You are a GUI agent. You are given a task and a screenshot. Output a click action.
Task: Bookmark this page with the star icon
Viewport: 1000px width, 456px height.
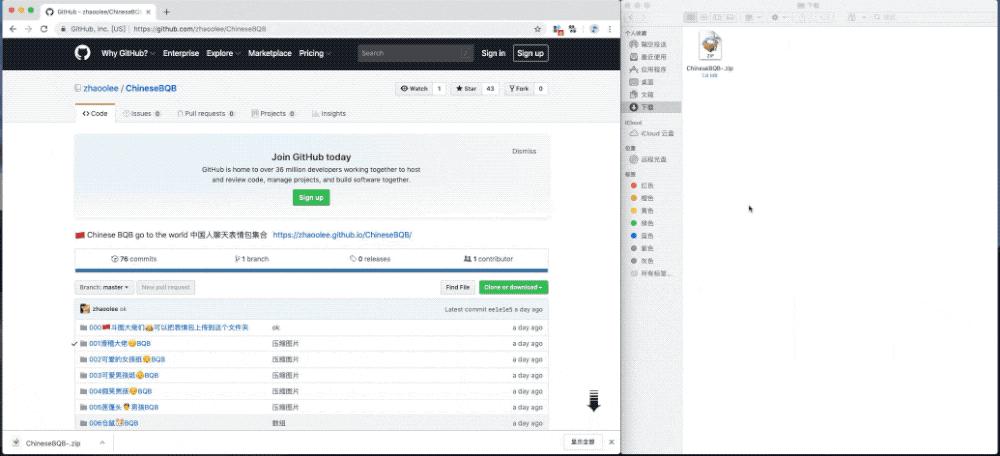[x=538, y=29]
